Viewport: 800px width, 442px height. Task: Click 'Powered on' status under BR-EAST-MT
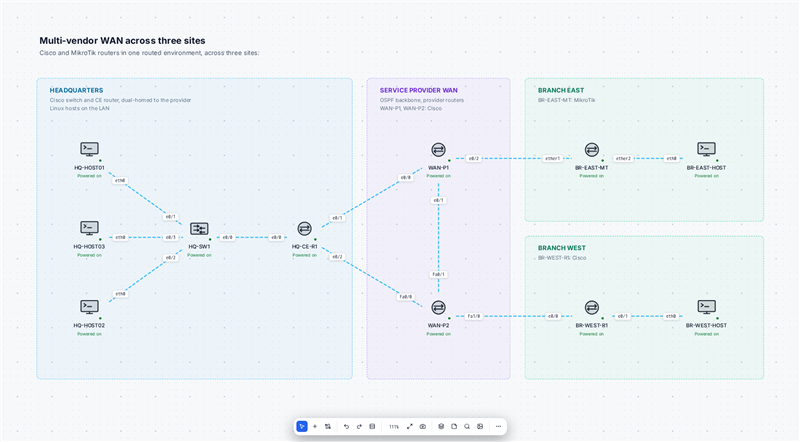pos(592,176)
